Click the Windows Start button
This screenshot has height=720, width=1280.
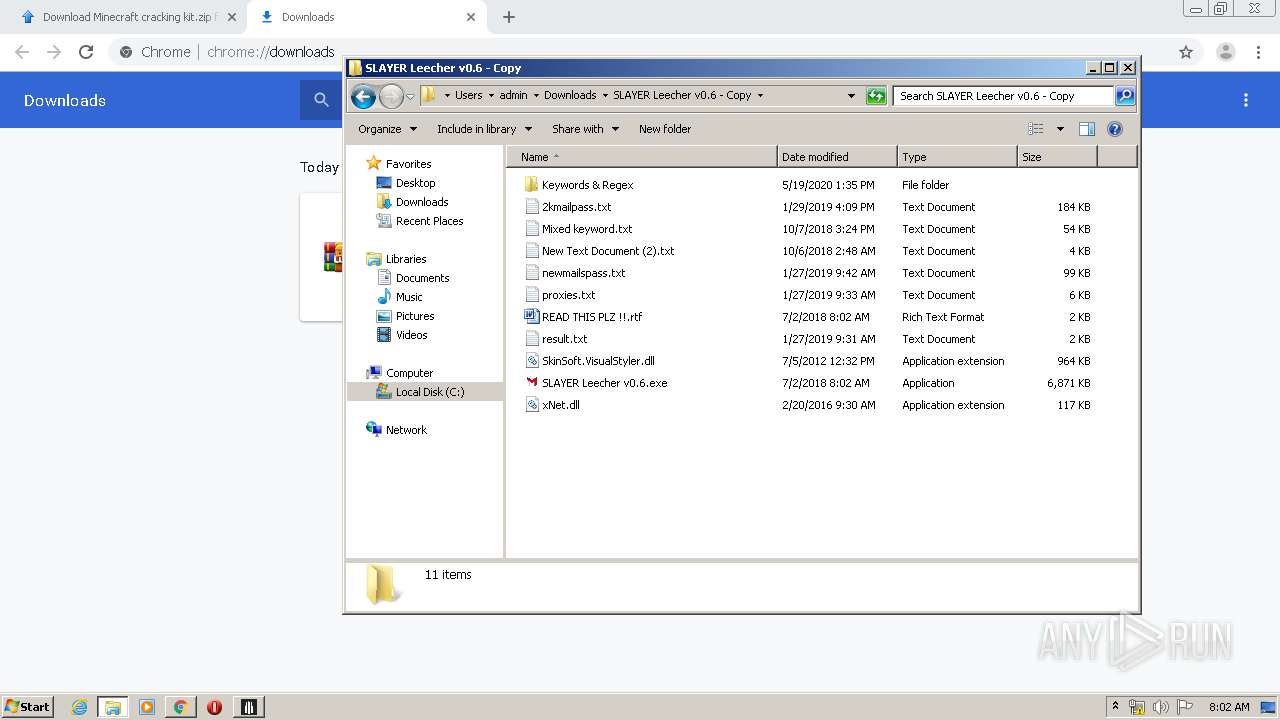click(x=28, y=706)
